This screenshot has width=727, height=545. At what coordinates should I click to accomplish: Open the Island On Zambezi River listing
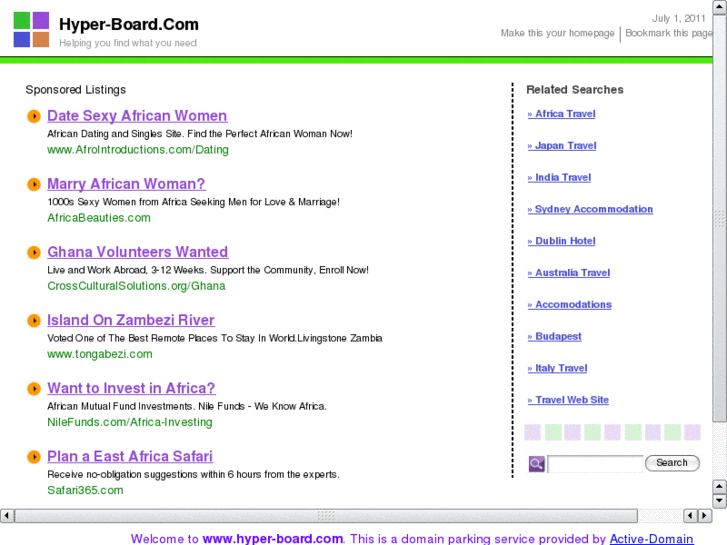[x=131, y=321]
